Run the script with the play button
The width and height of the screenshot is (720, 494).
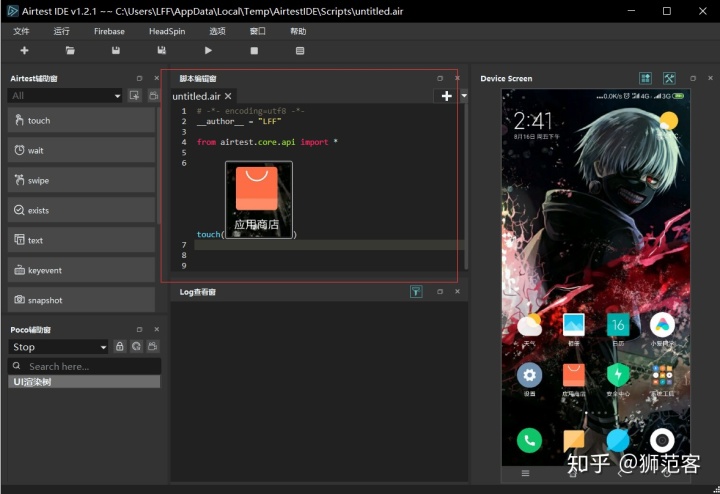208,51
